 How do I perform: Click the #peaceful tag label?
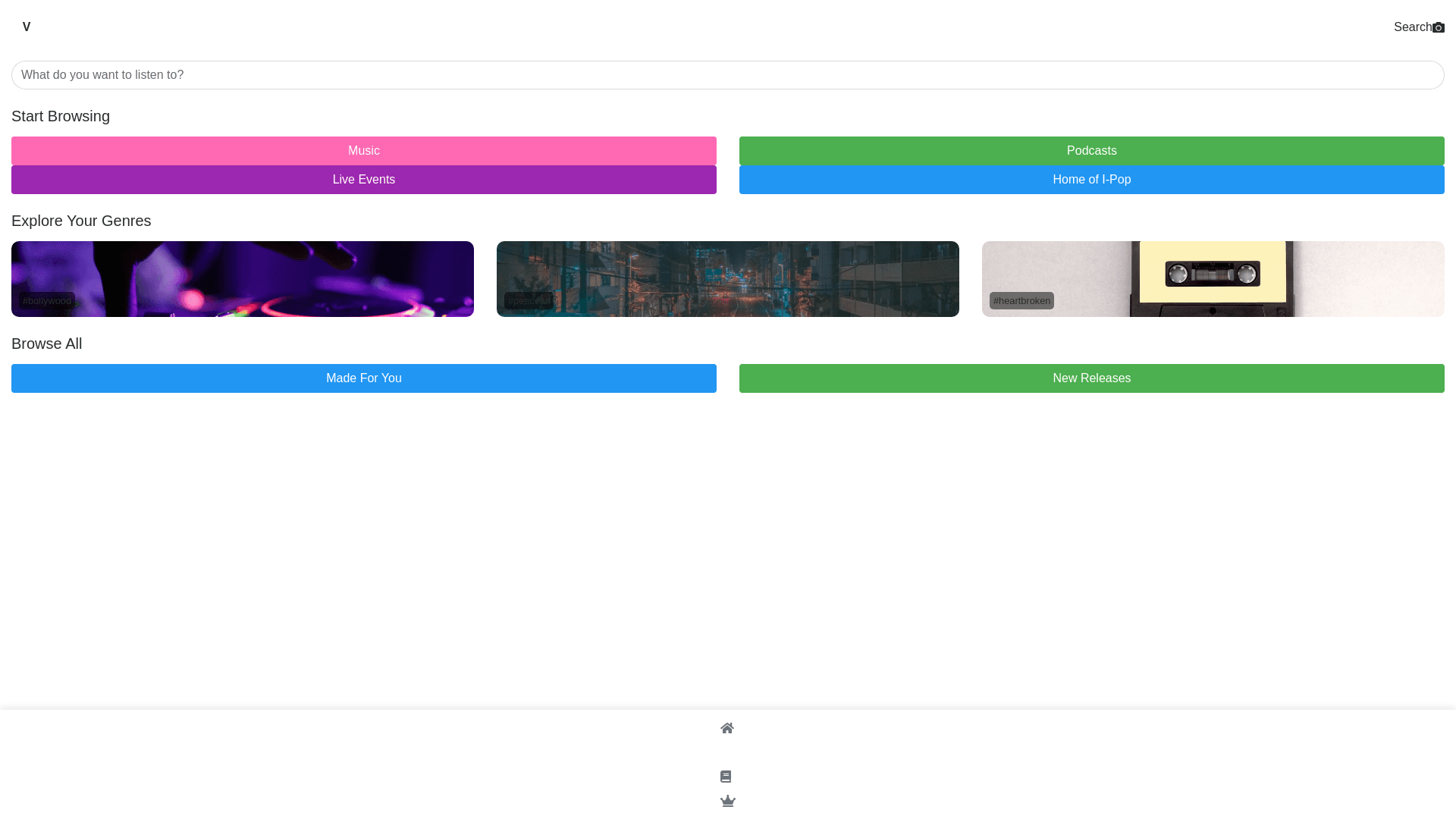pyautogui.click(x=529, y=301)
